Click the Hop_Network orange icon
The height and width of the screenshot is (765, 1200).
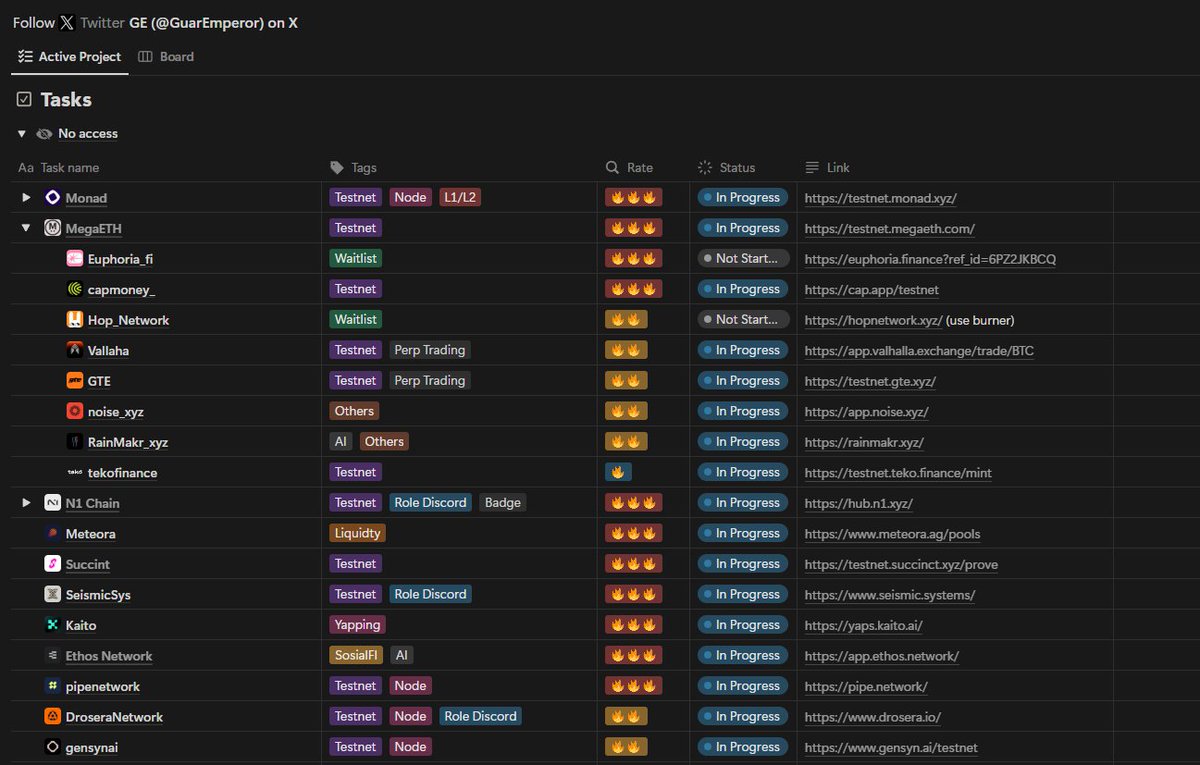click(x=75, y=320)
